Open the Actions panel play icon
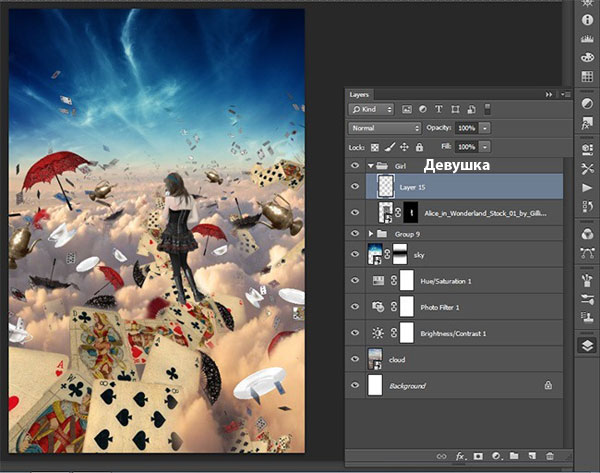Screen dimensions: 600x473 (587, 188)
